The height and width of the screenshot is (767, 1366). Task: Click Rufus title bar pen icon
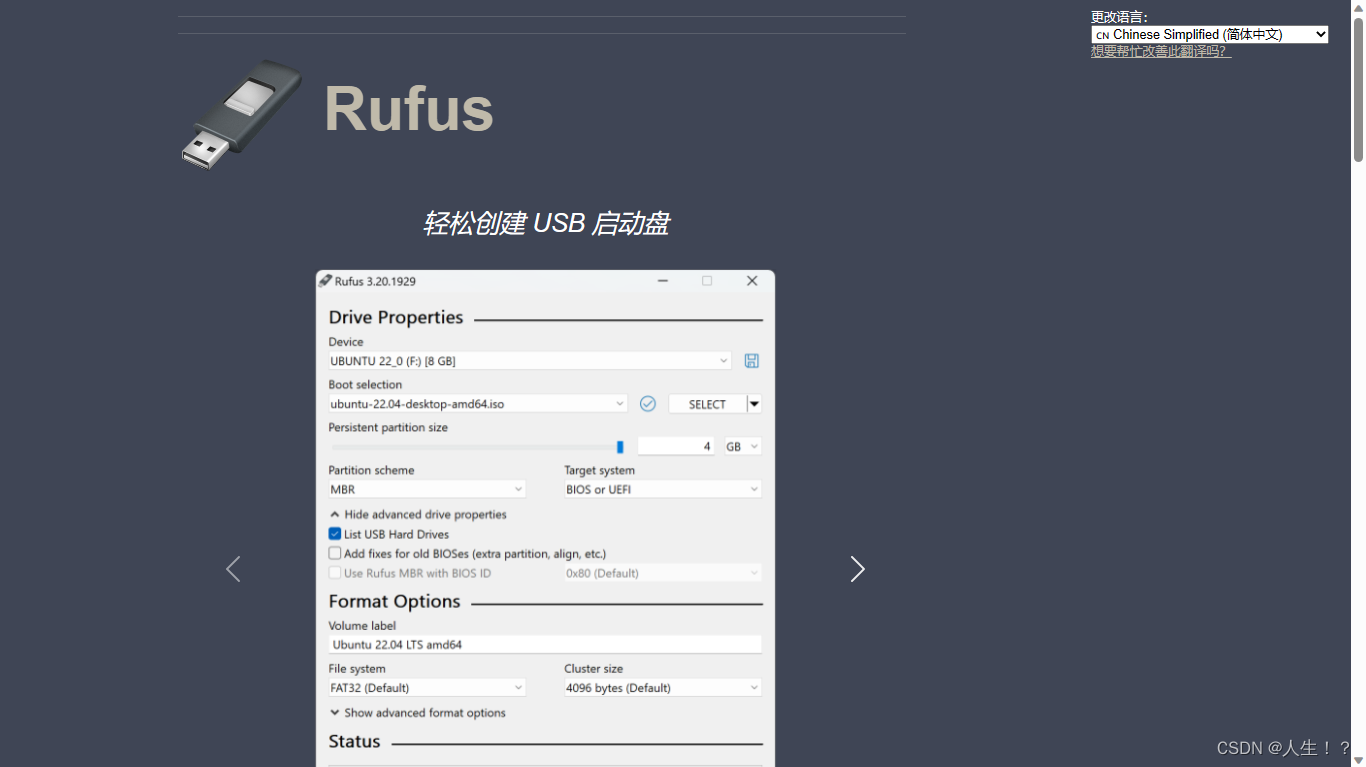point(325,281)
